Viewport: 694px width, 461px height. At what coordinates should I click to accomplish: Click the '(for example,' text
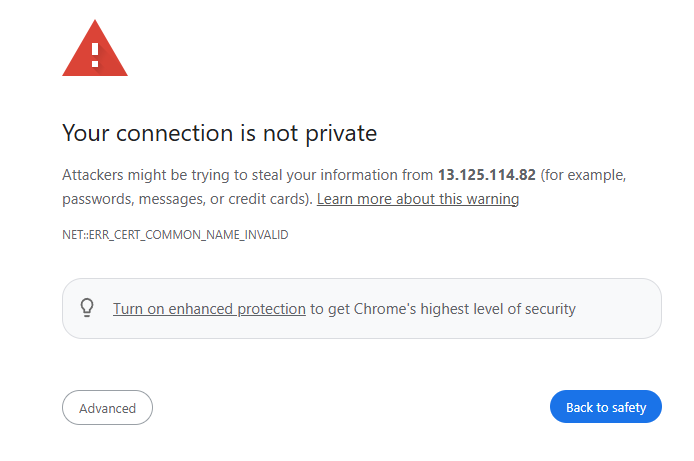[584, 175]
